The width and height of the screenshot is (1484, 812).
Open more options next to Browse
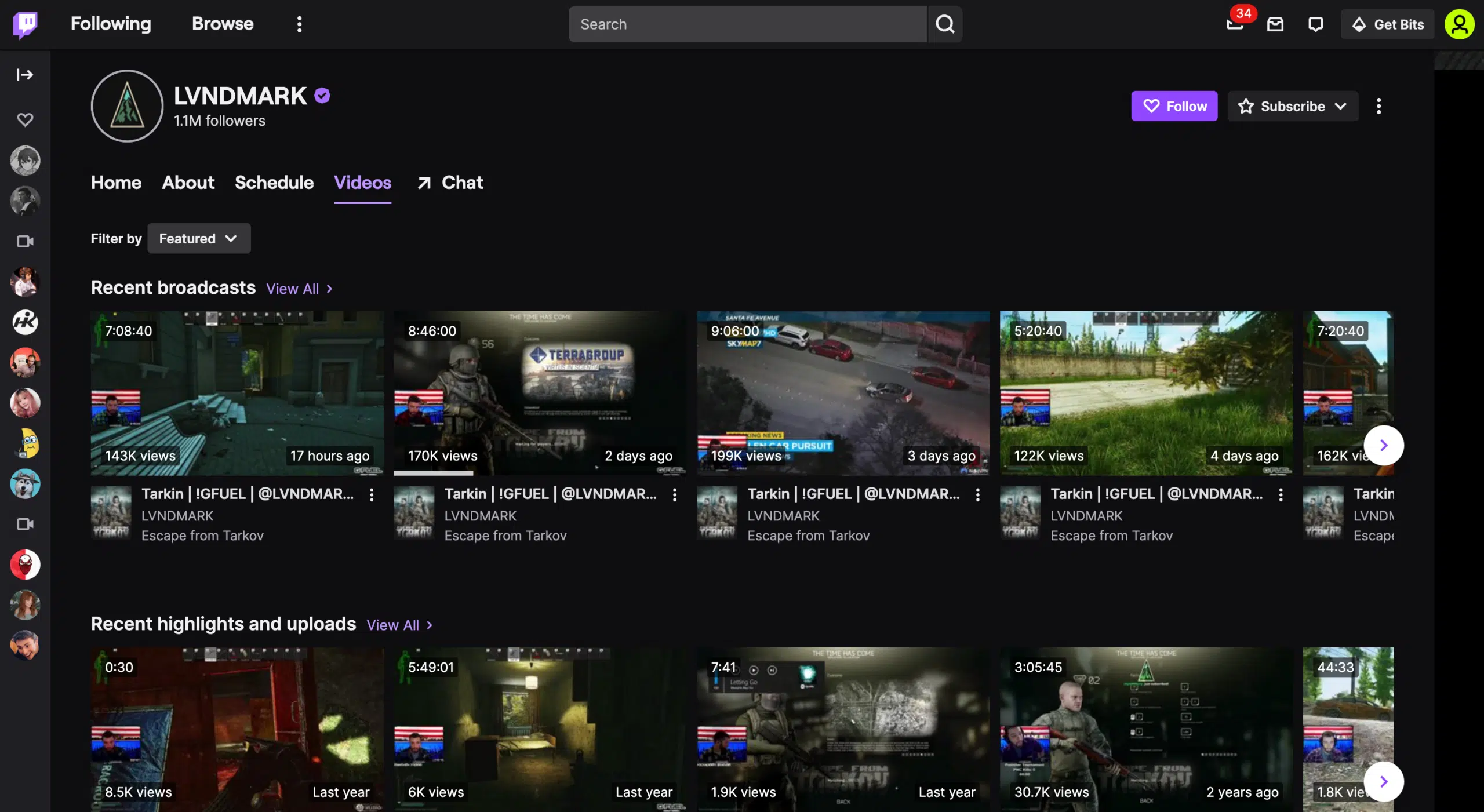click(299, 24)
